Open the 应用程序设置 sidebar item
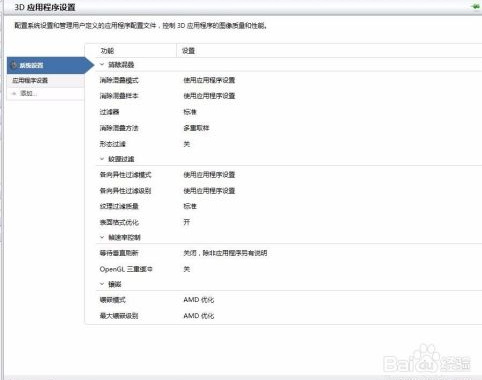 coord(45,81)
